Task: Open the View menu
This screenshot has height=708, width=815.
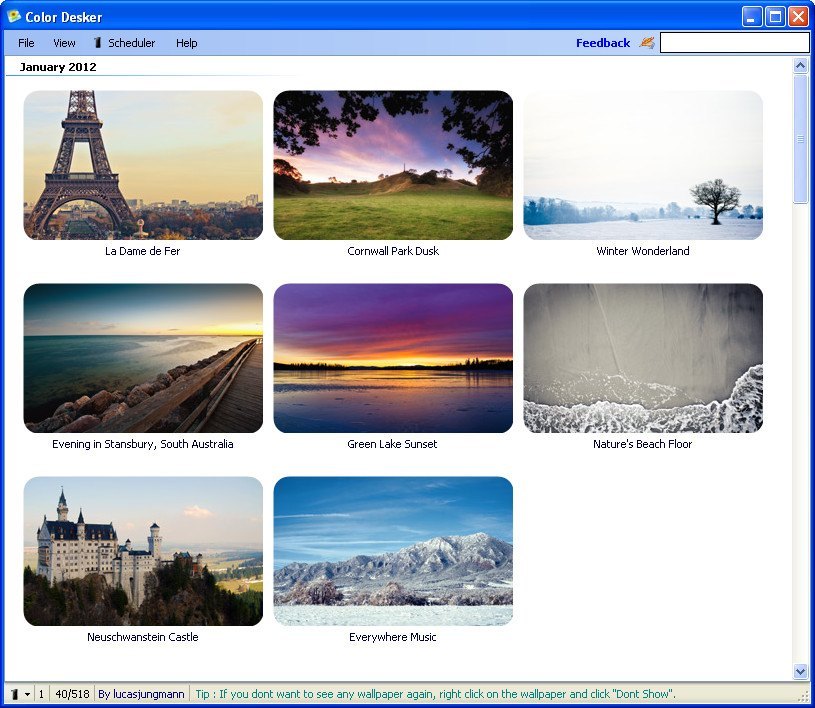Action: coord(64,42)
